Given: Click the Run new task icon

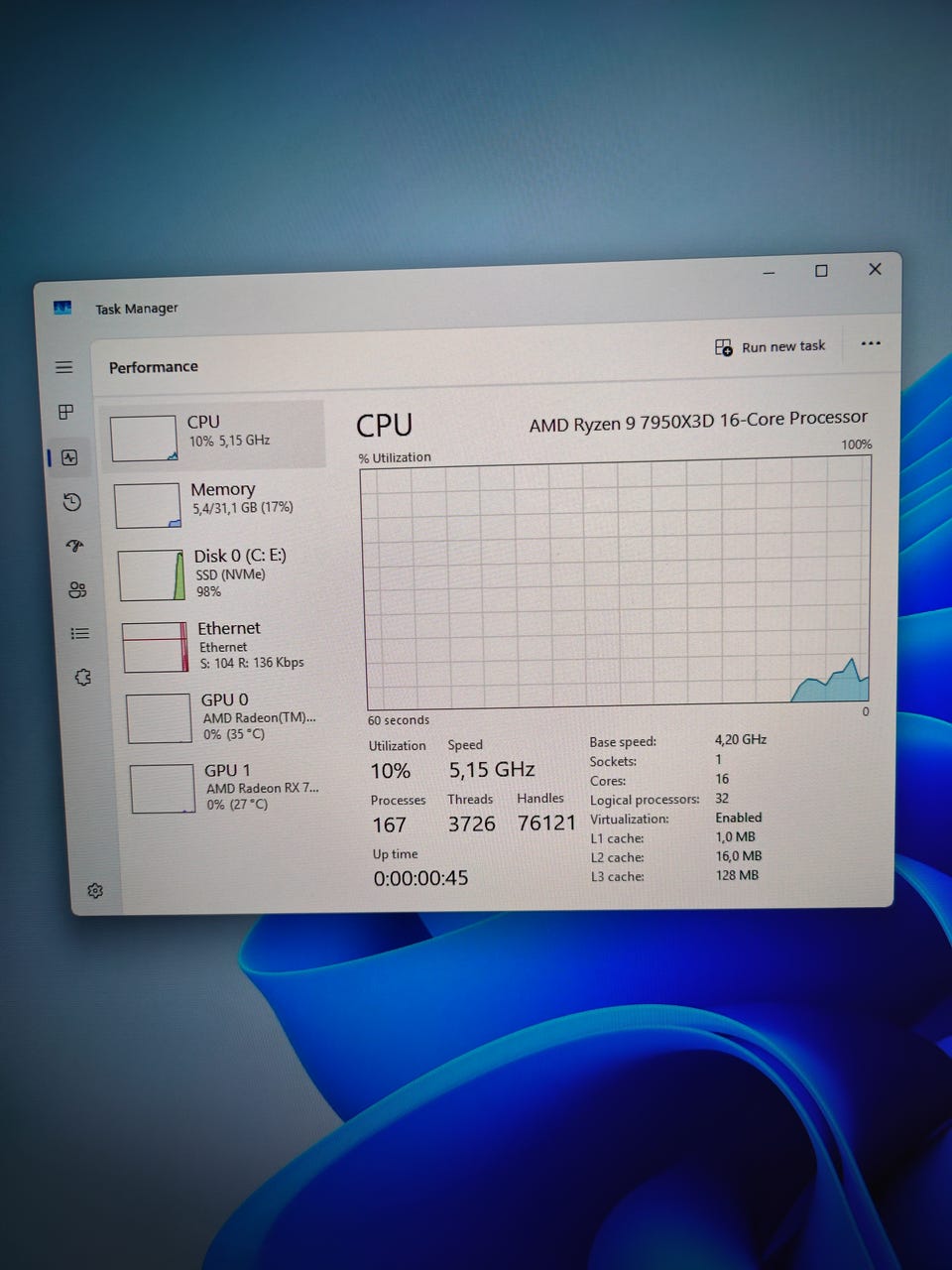Looking at the screenshot, I should pos(724,347).
